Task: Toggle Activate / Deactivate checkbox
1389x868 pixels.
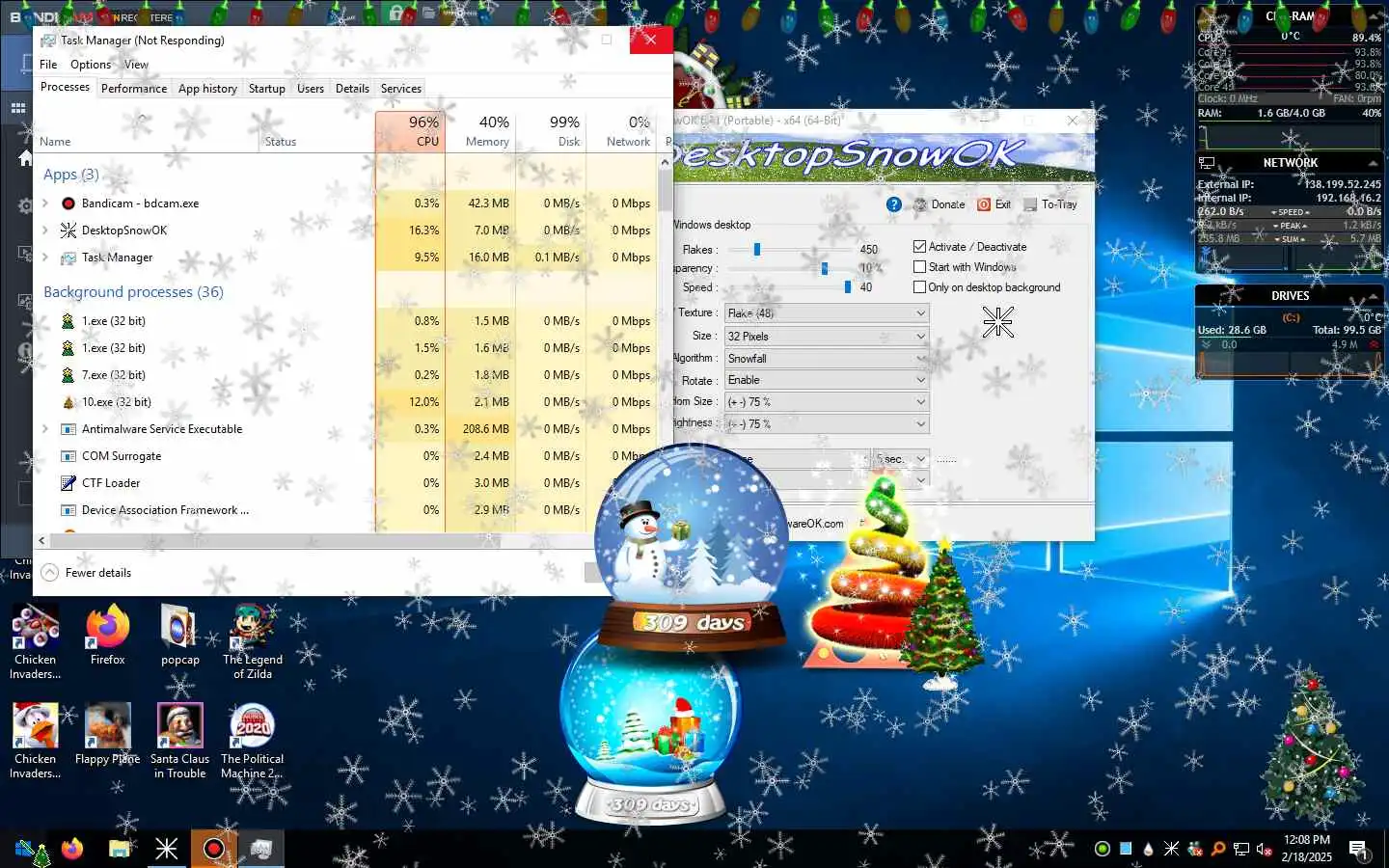Action: (919, 247)
